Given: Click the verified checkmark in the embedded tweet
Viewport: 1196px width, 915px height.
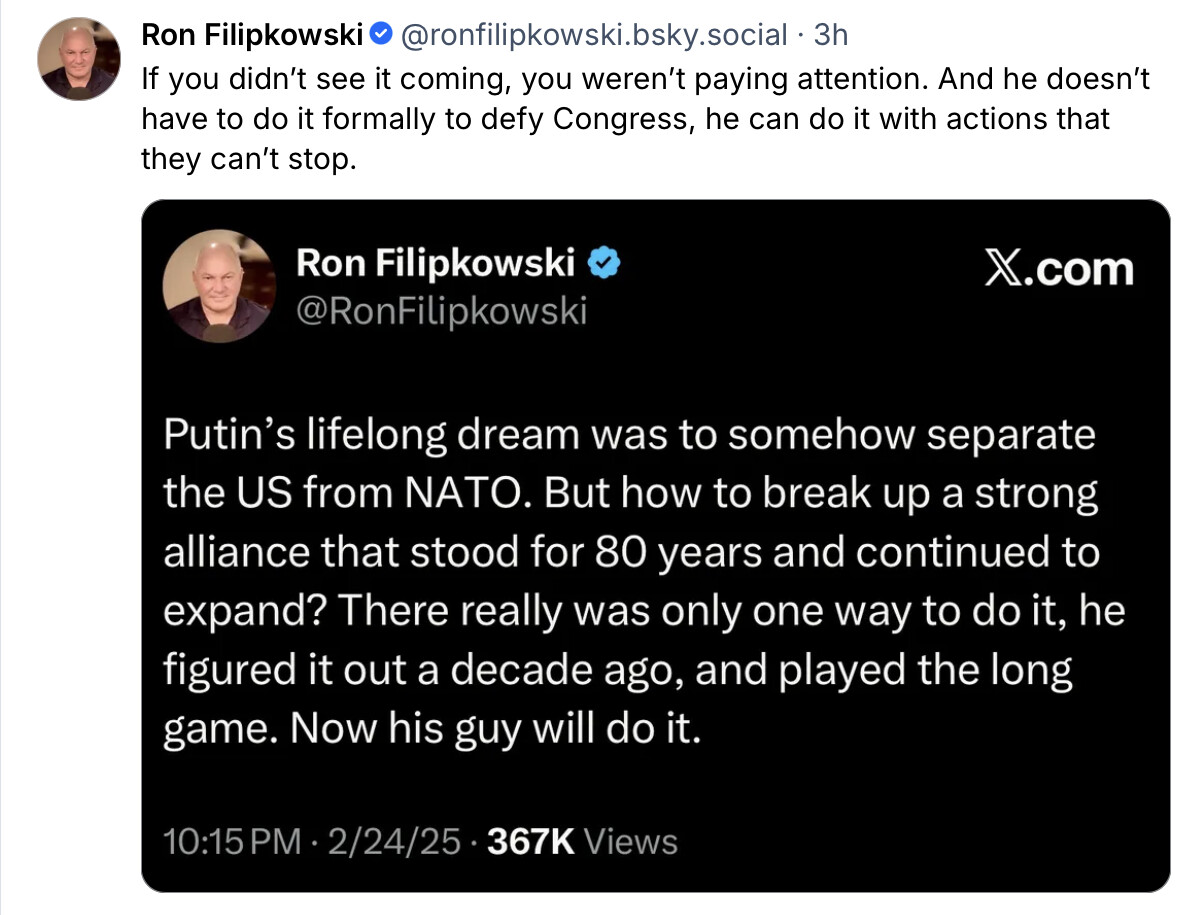Looking at the screenshot, I should [x=606, y=264].
